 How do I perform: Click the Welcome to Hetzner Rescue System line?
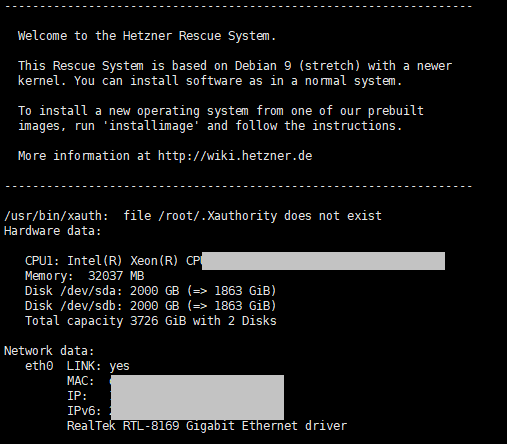(147, 36)
